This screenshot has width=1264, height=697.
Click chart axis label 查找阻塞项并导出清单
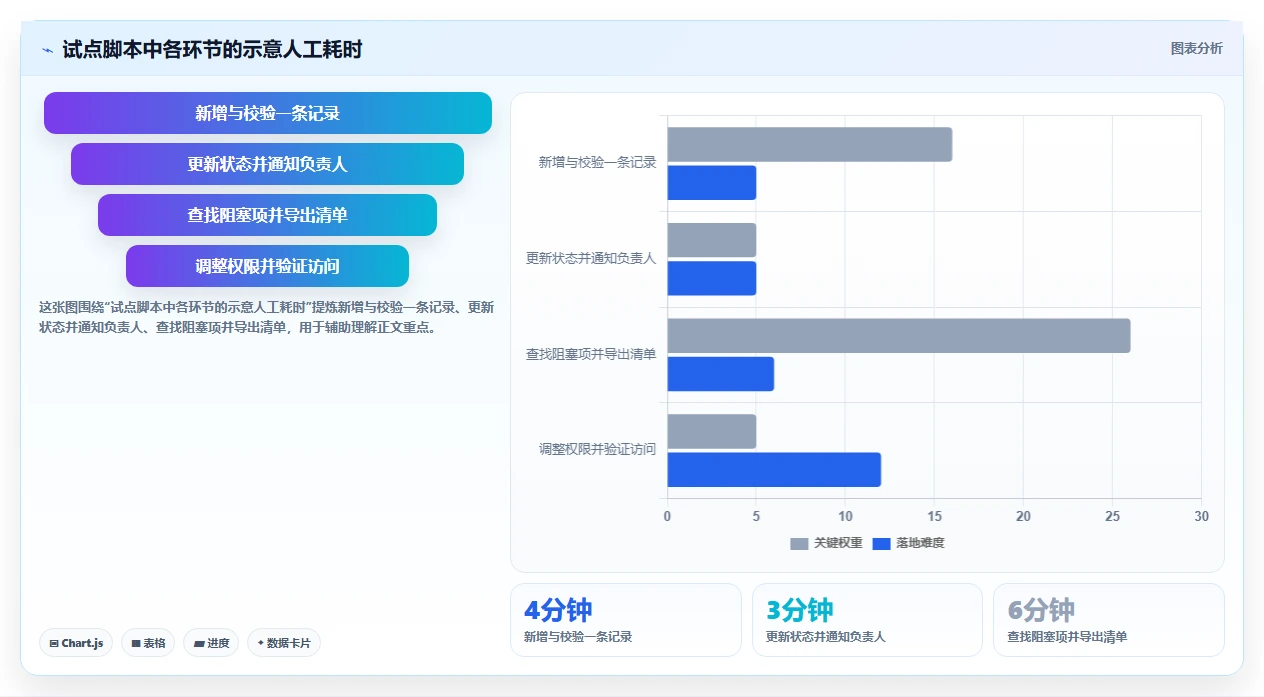tap(591, 354)
